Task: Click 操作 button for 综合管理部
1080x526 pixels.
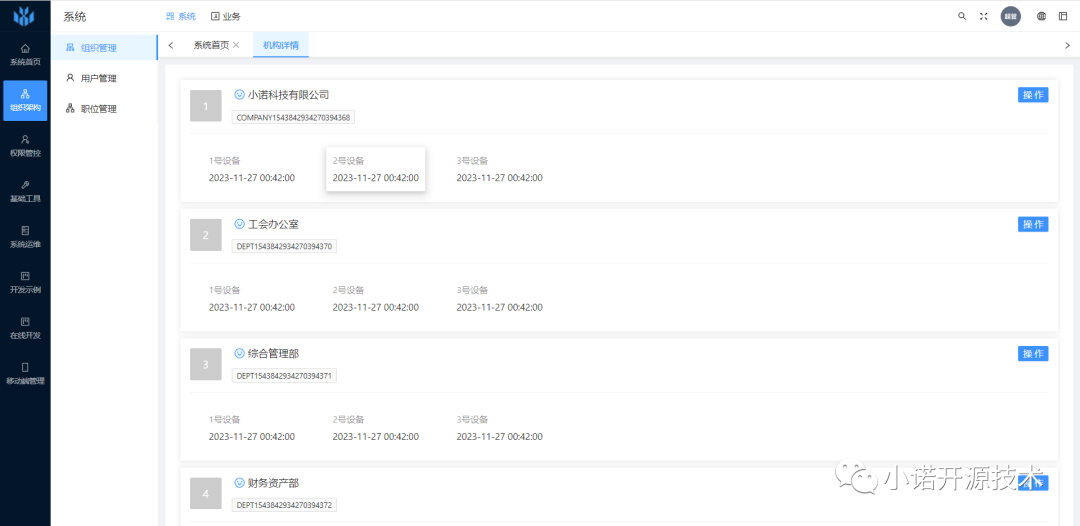Action: click(x=1033, y=354)
